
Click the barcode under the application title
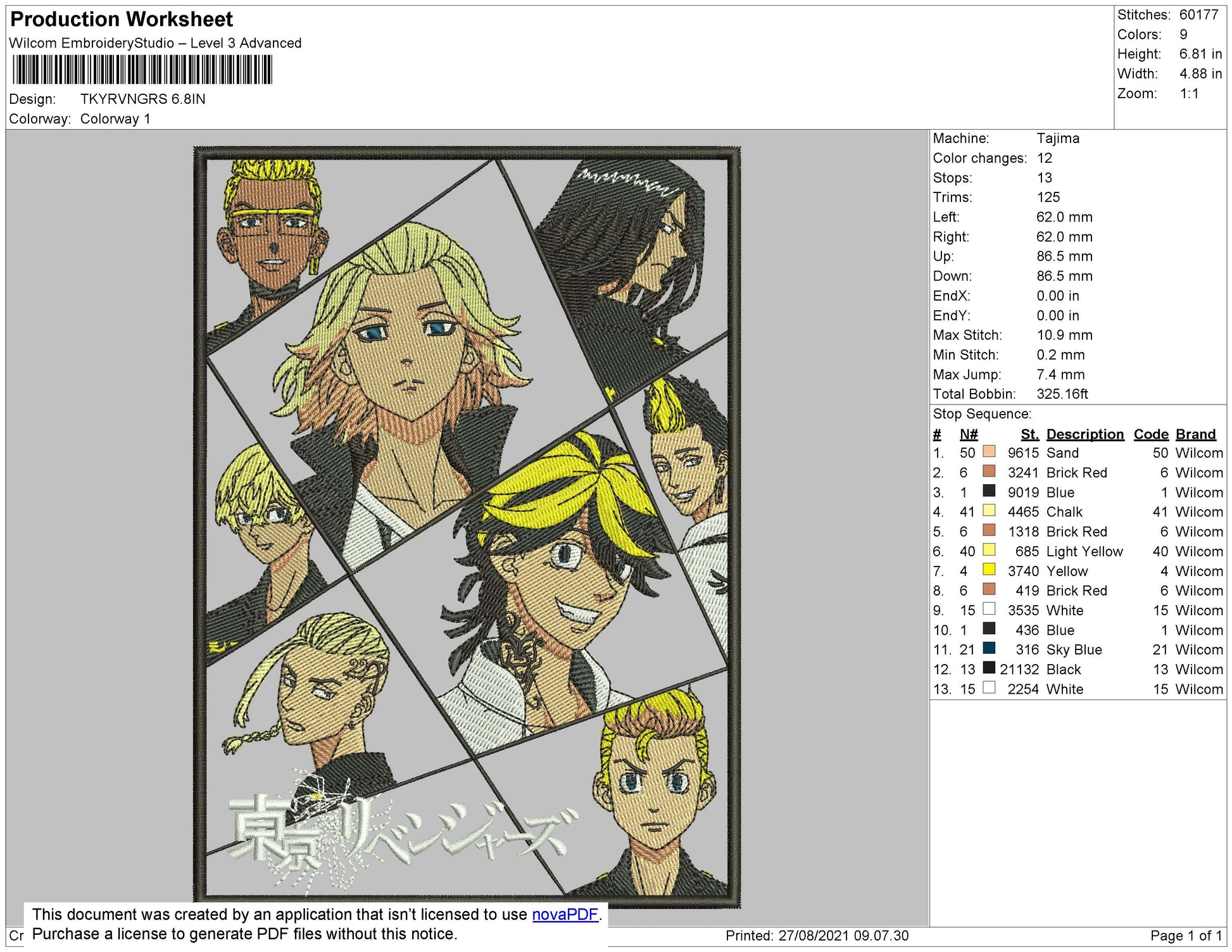point(142,70)
